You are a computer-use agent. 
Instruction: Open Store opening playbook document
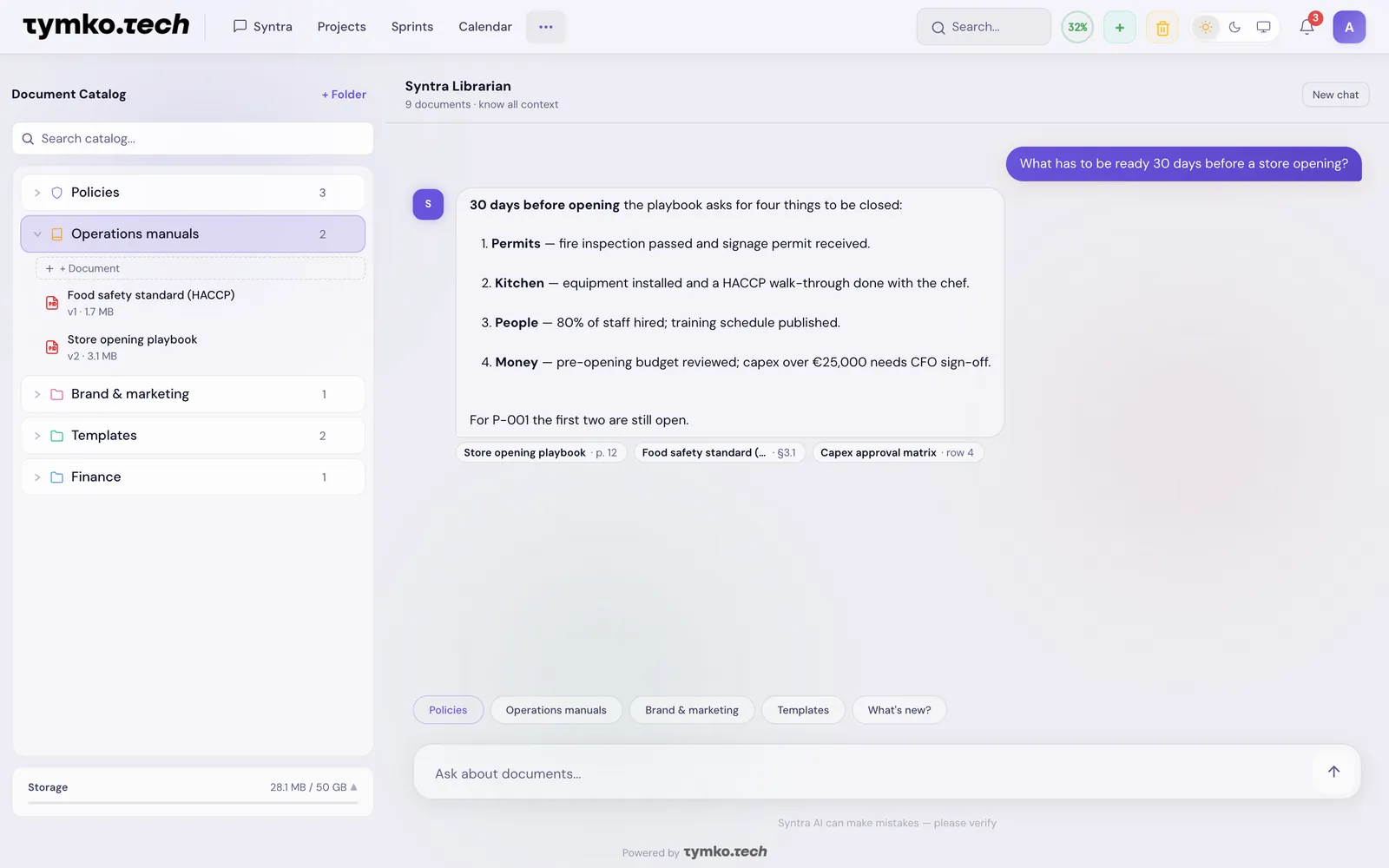200,347
